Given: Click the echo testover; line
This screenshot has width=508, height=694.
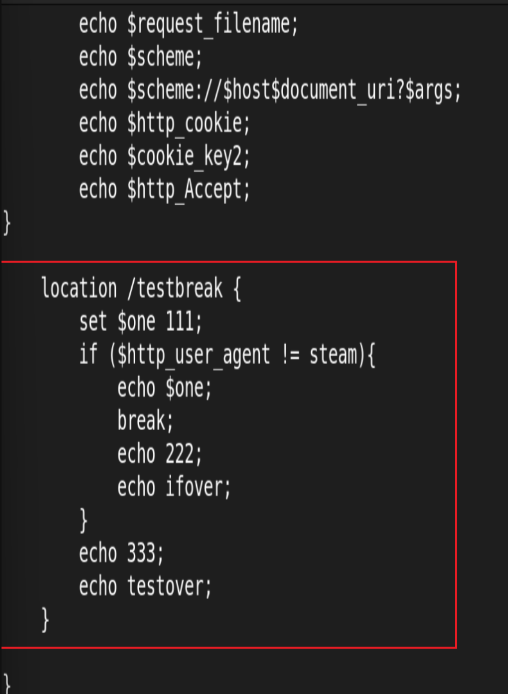Looking at the screenshot, I should 146,586.
